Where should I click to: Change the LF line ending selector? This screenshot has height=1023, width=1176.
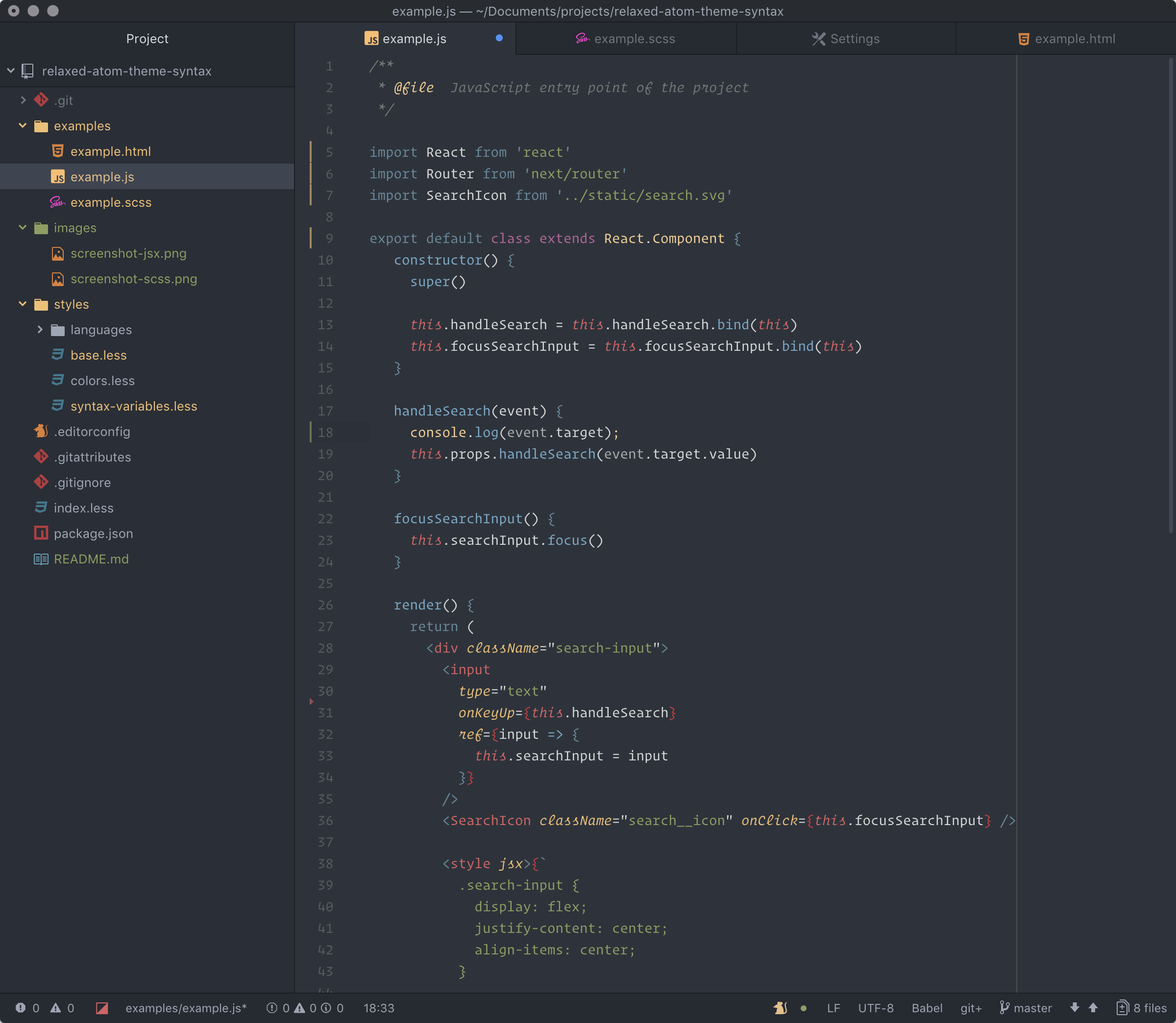point(833,1008)
